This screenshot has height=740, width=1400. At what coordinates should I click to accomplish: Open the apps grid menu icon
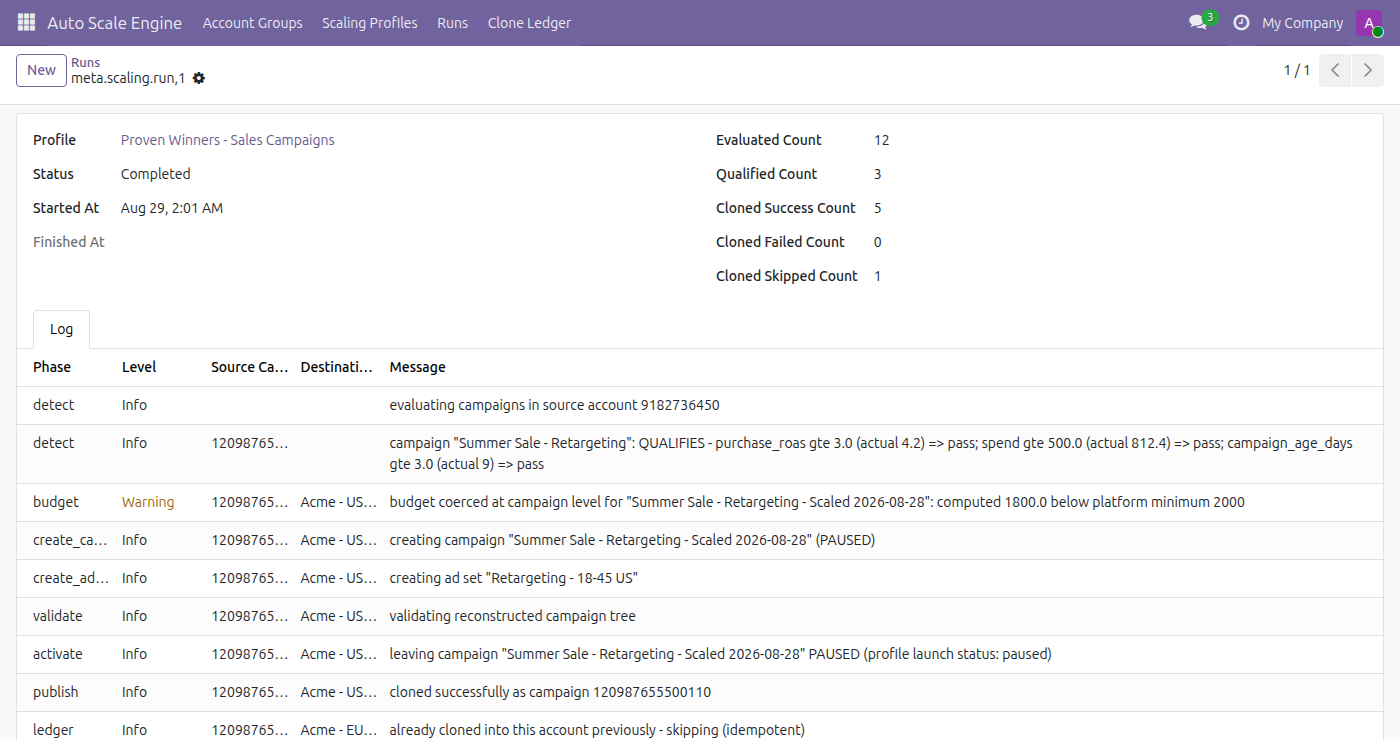tap(26, 22)
